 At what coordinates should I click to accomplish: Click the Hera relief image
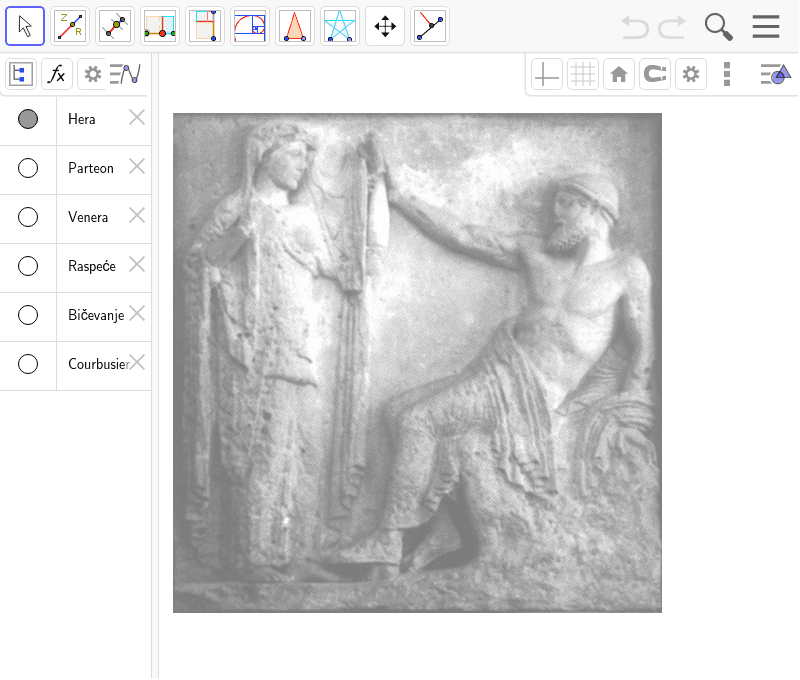(417, 363)
